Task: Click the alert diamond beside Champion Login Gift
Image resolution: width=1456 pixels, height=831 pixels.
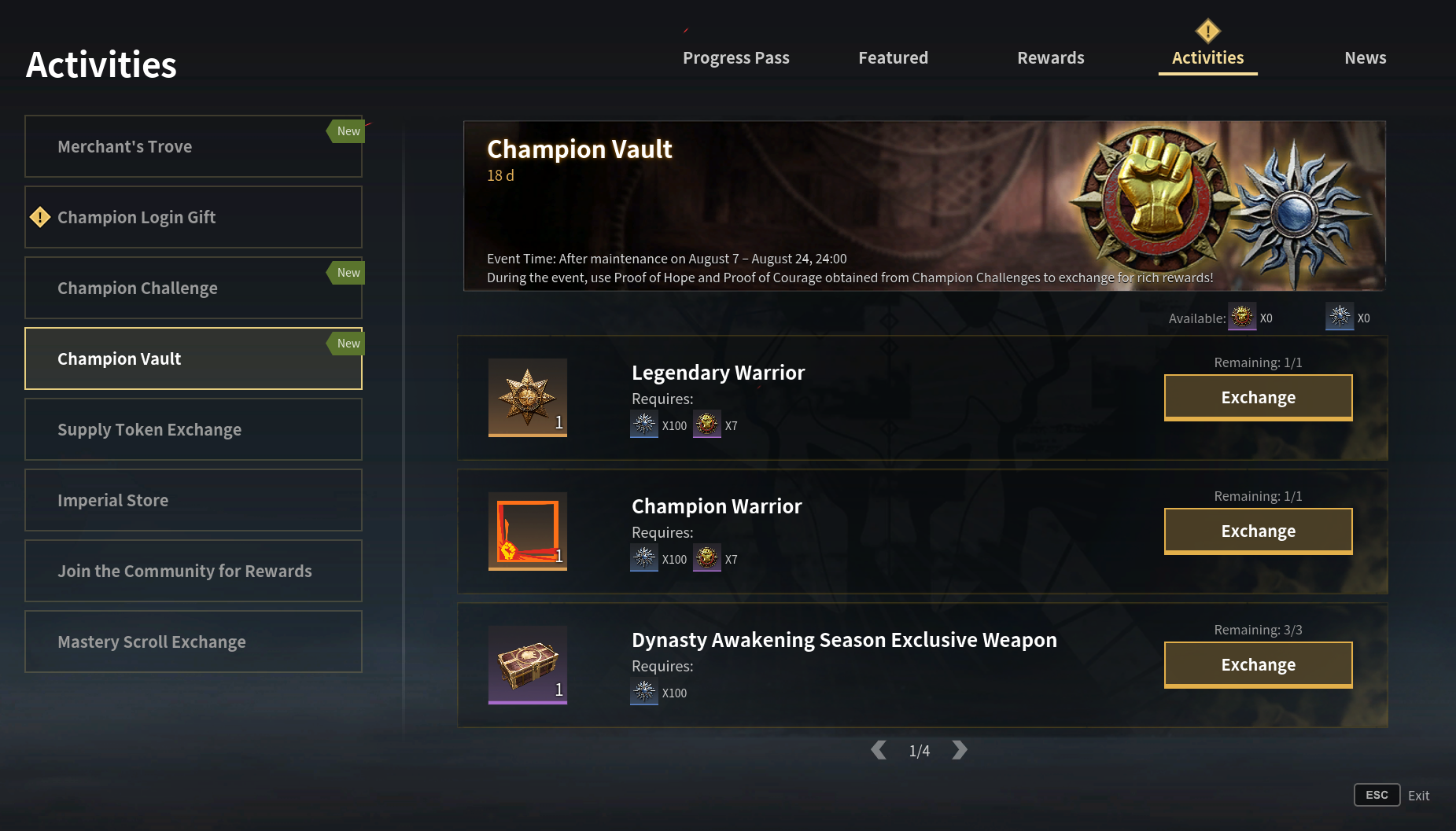Action: tap(40, 217)
